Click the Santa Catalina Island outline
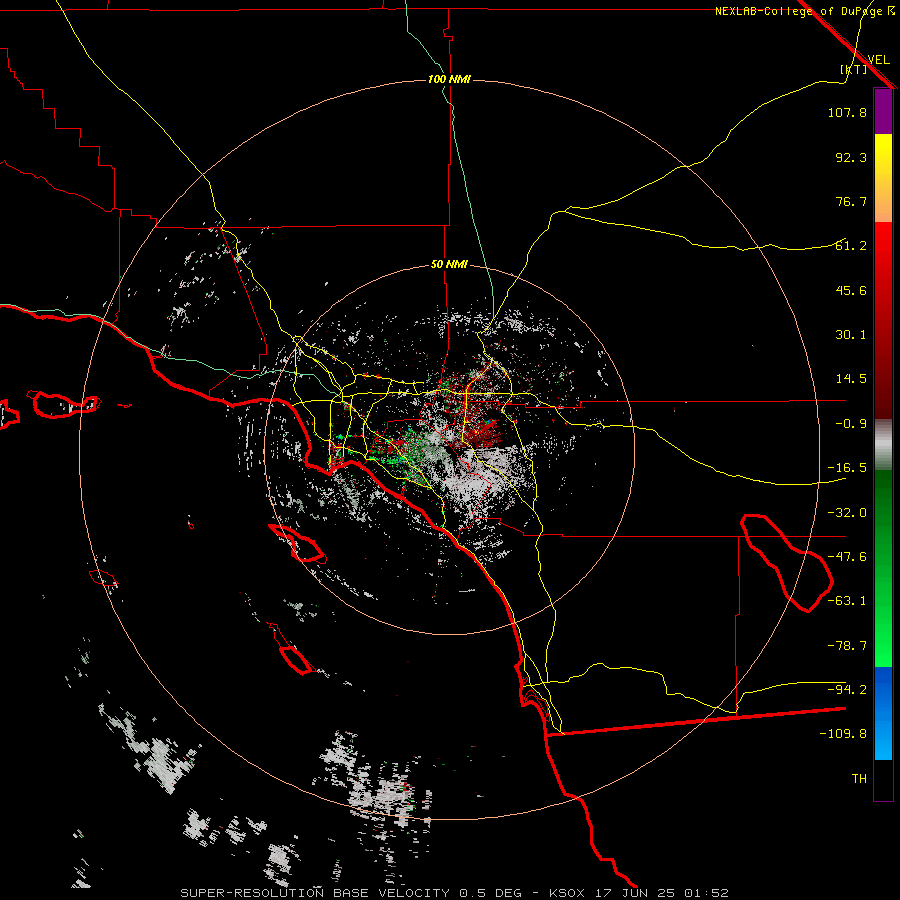 tap(298, 543)
